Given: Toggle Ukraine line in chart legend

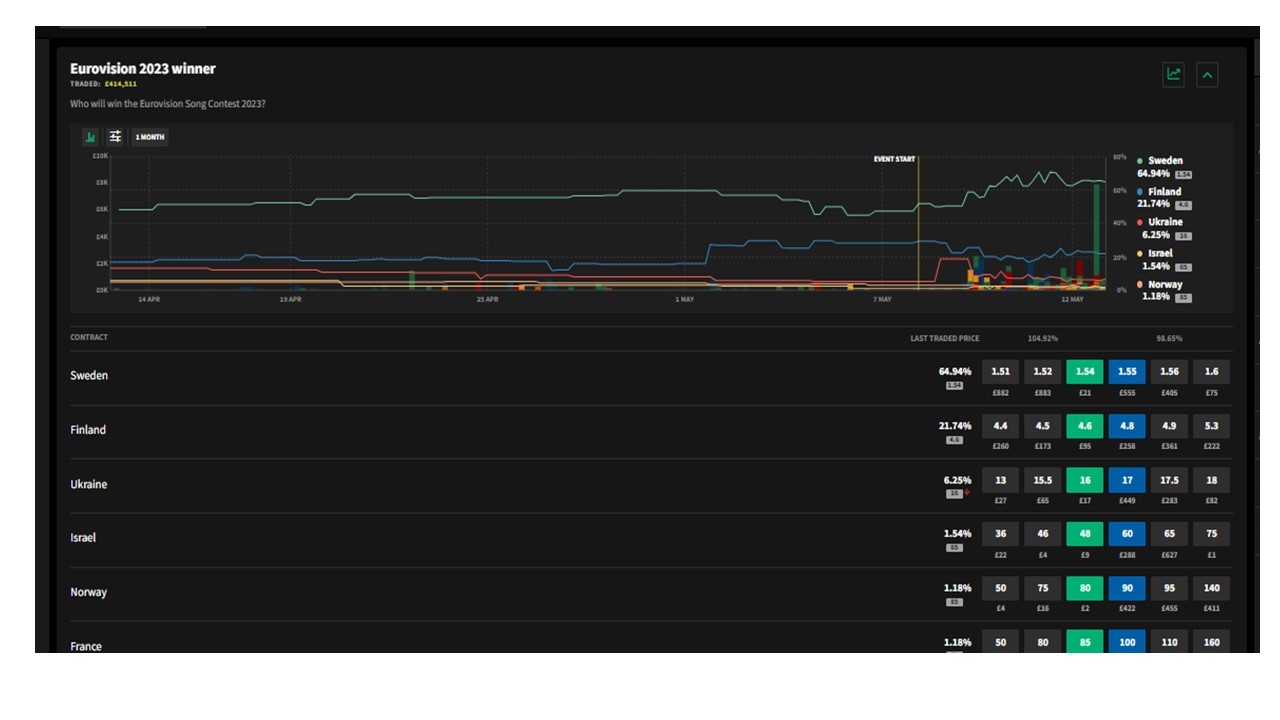Looking at the screenshot, I should 1164,222.
